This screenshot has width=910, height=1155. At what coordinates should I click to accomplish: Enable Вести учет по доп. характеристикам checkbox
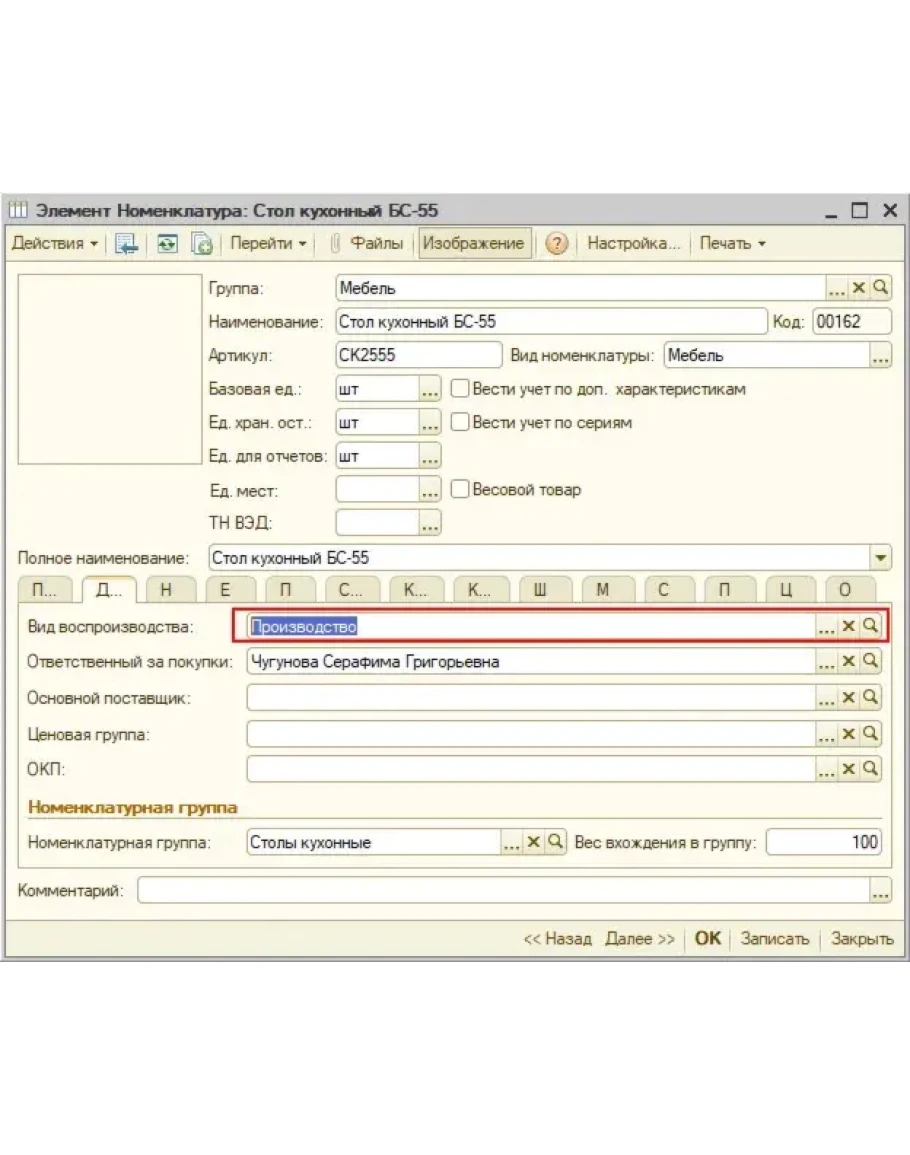coord(460,389)
